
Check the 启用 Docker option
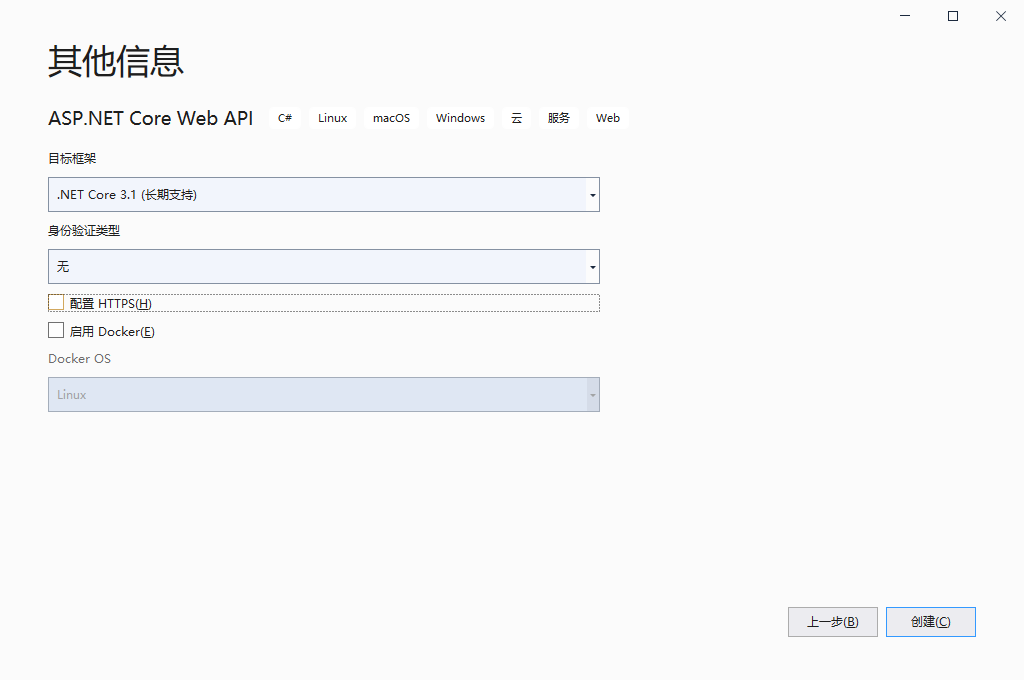coord(56,331)
